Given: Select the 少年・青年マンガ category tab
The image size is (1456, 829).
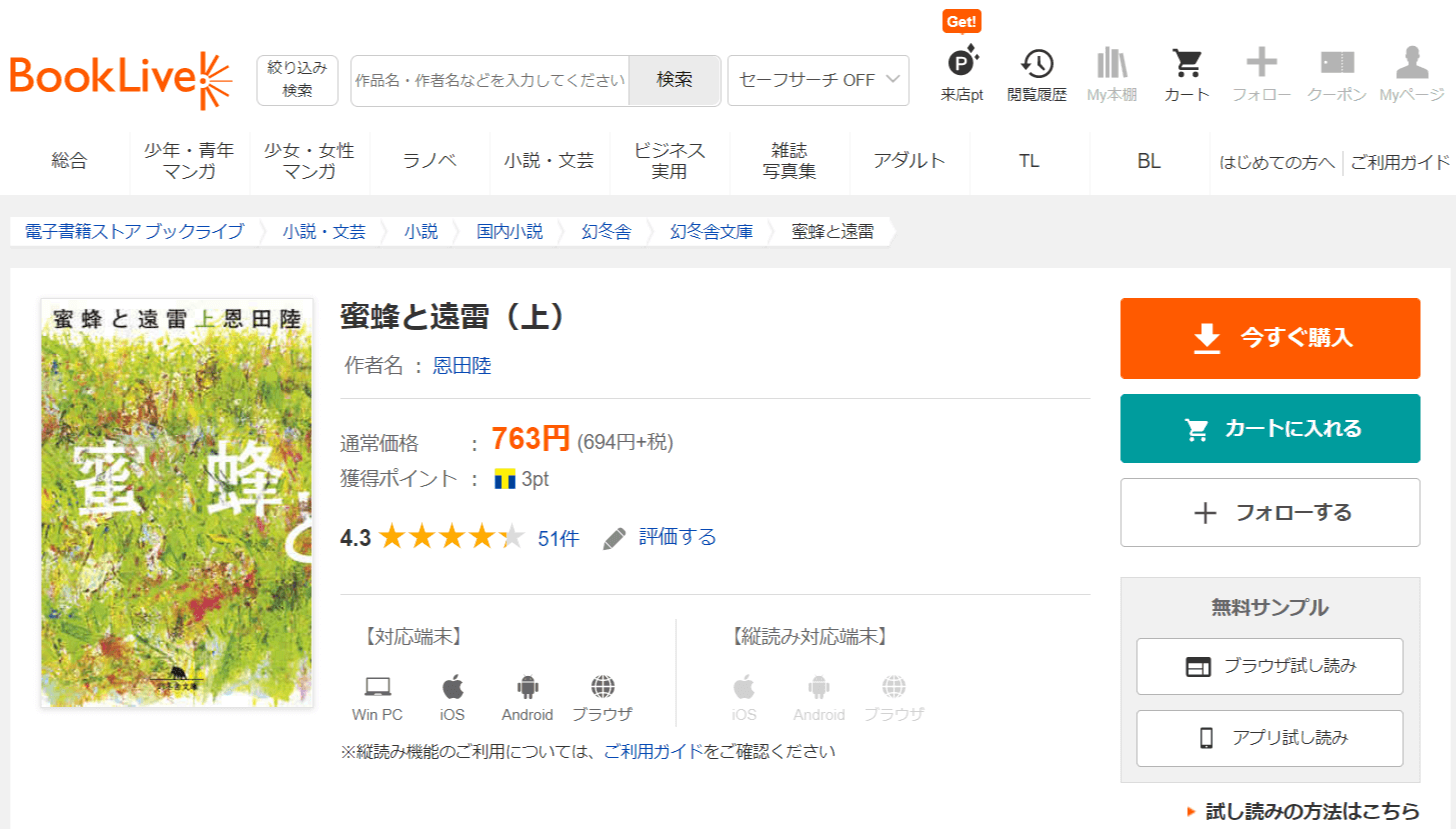Looking at the screenshot, I should click(x=189, y=160).
